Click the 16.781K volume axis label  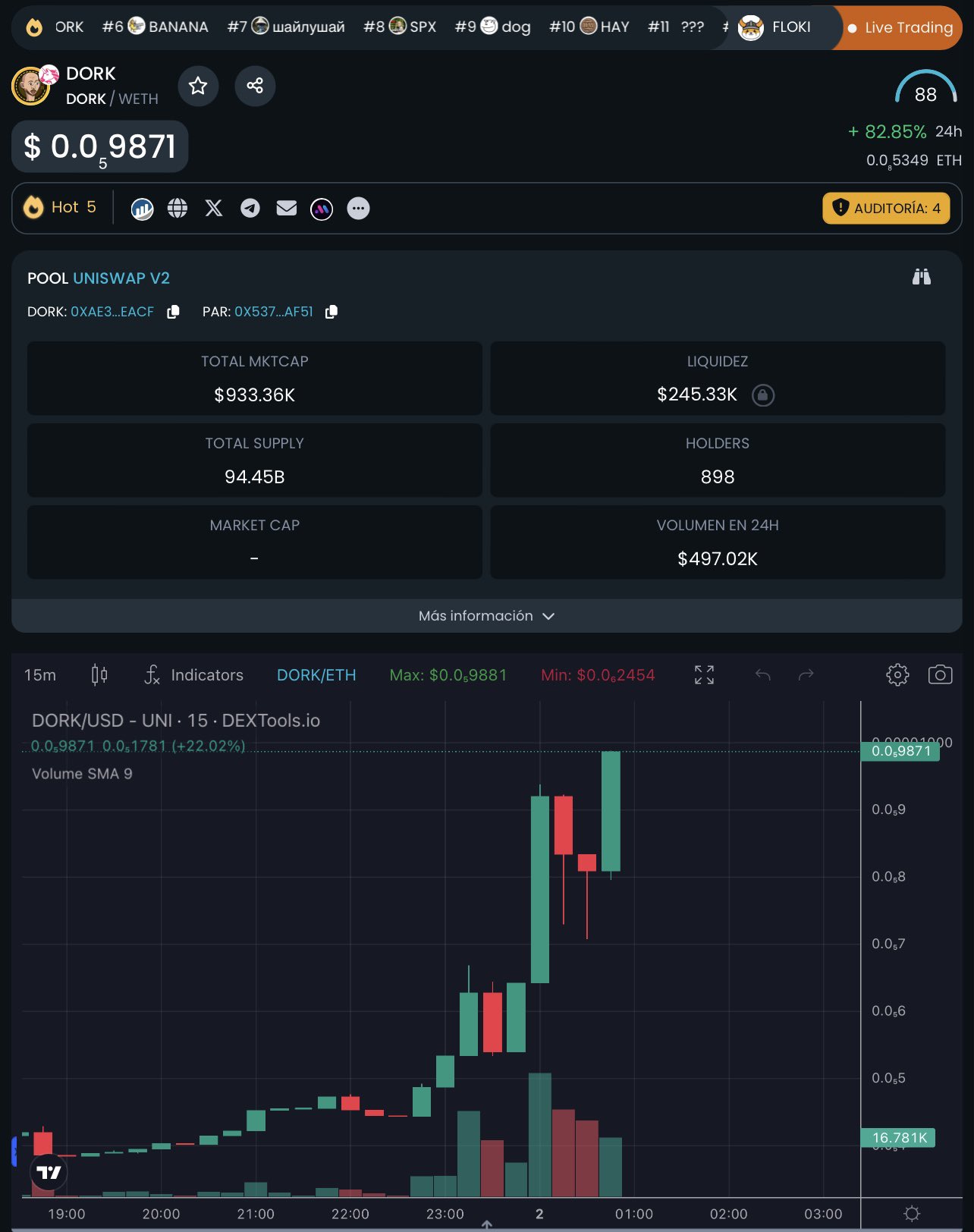pyautogui.click(x=899, y=1137)
